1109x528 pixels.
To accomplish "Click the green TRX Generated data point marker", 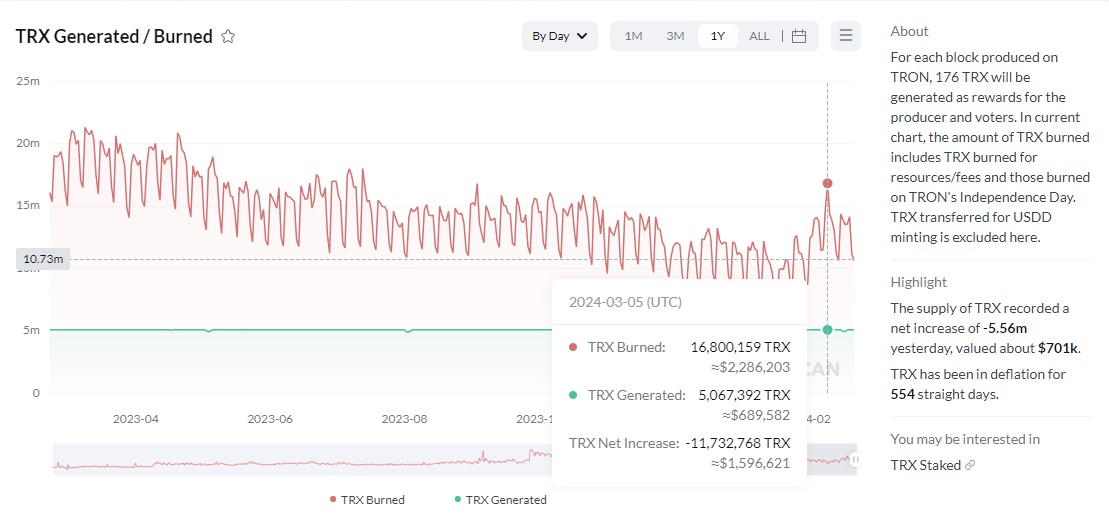I will [x=827, y=330].
